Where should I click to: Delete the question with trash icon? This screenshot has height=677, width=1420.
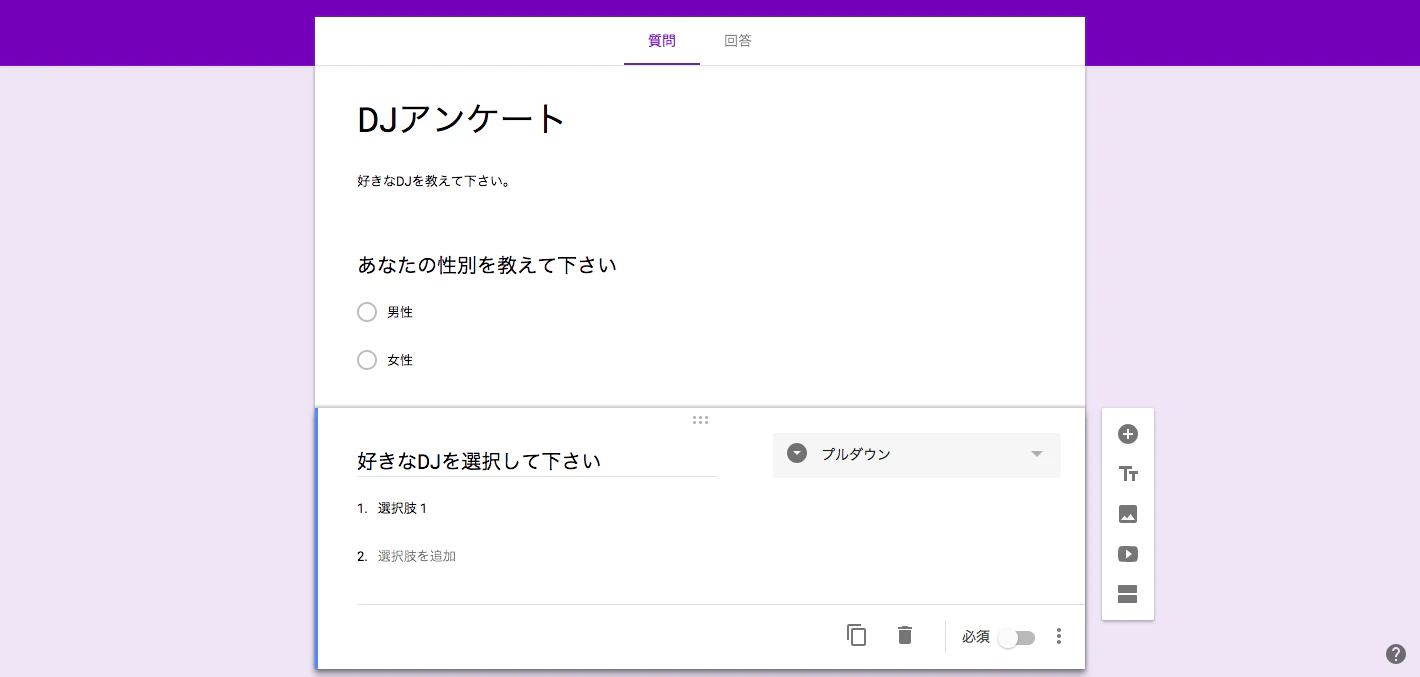pyautogui.click(x=905, y=635)
